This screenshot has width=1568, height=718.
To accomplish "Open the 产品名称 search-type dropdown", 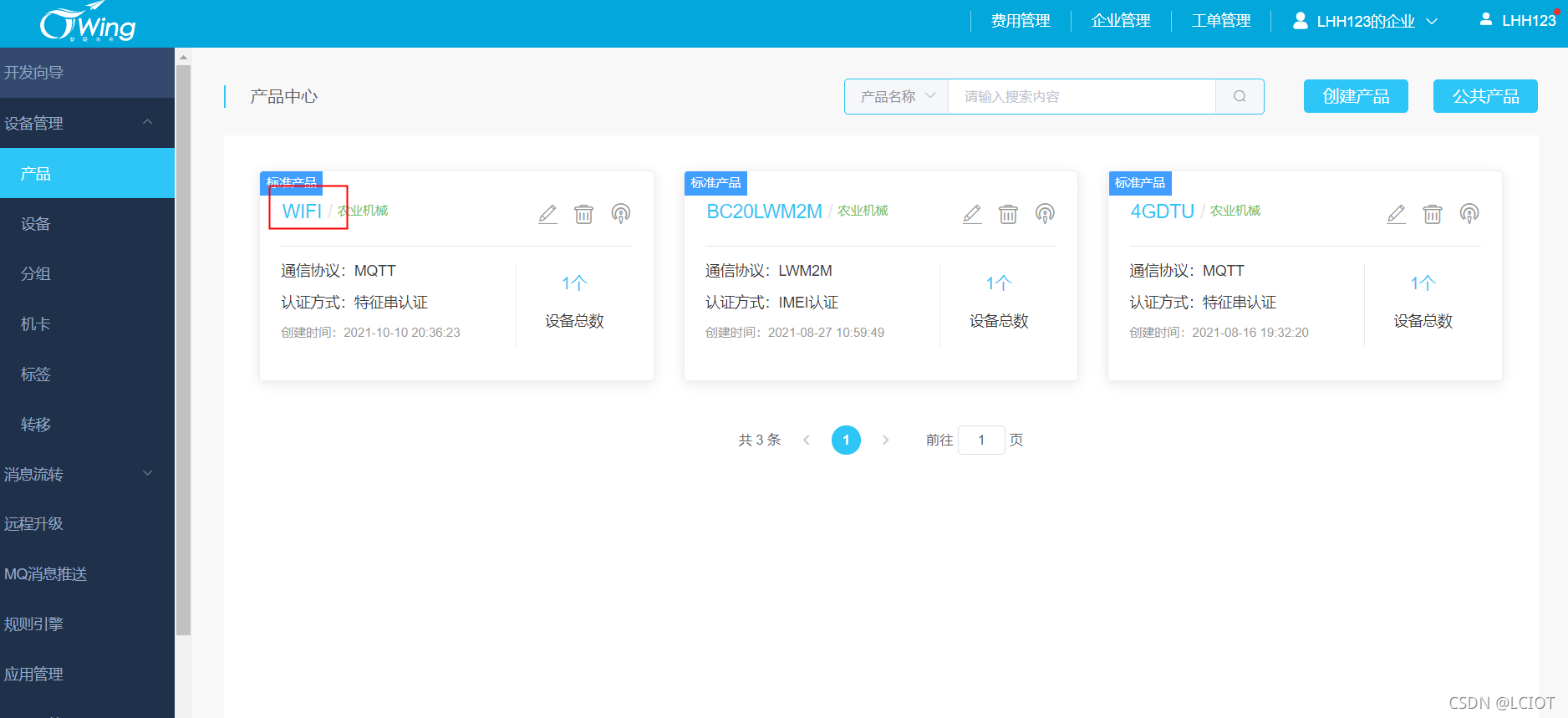I will click(x=897, y=96).
